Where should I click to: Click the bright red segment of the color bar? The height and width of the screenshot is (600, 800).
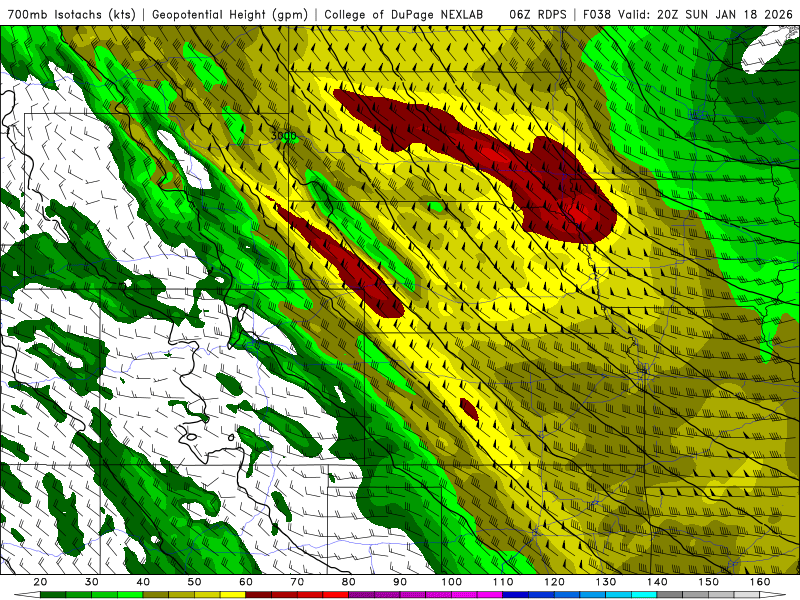pos(335,594)
